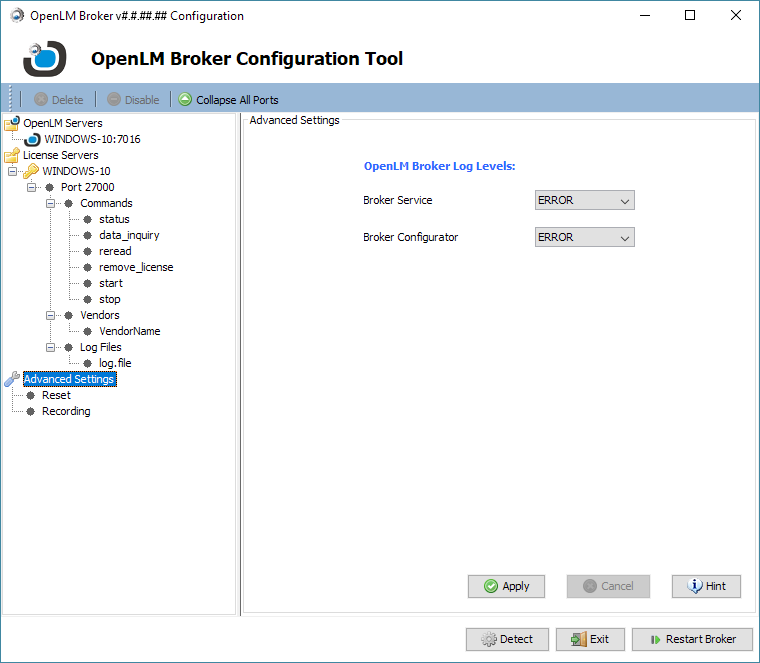Click the Advanced Settings wrench icon
Viewport: 760px width, 663px height.
[12, 379]
